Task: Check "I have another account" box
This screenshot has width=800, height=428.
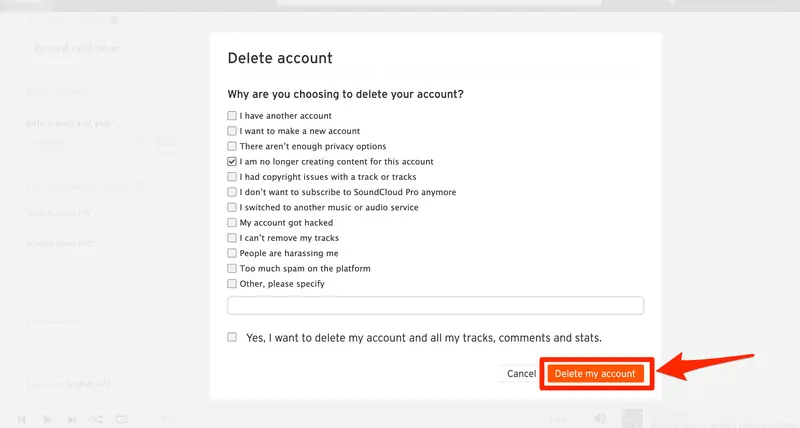Action: tap(232, 116)
